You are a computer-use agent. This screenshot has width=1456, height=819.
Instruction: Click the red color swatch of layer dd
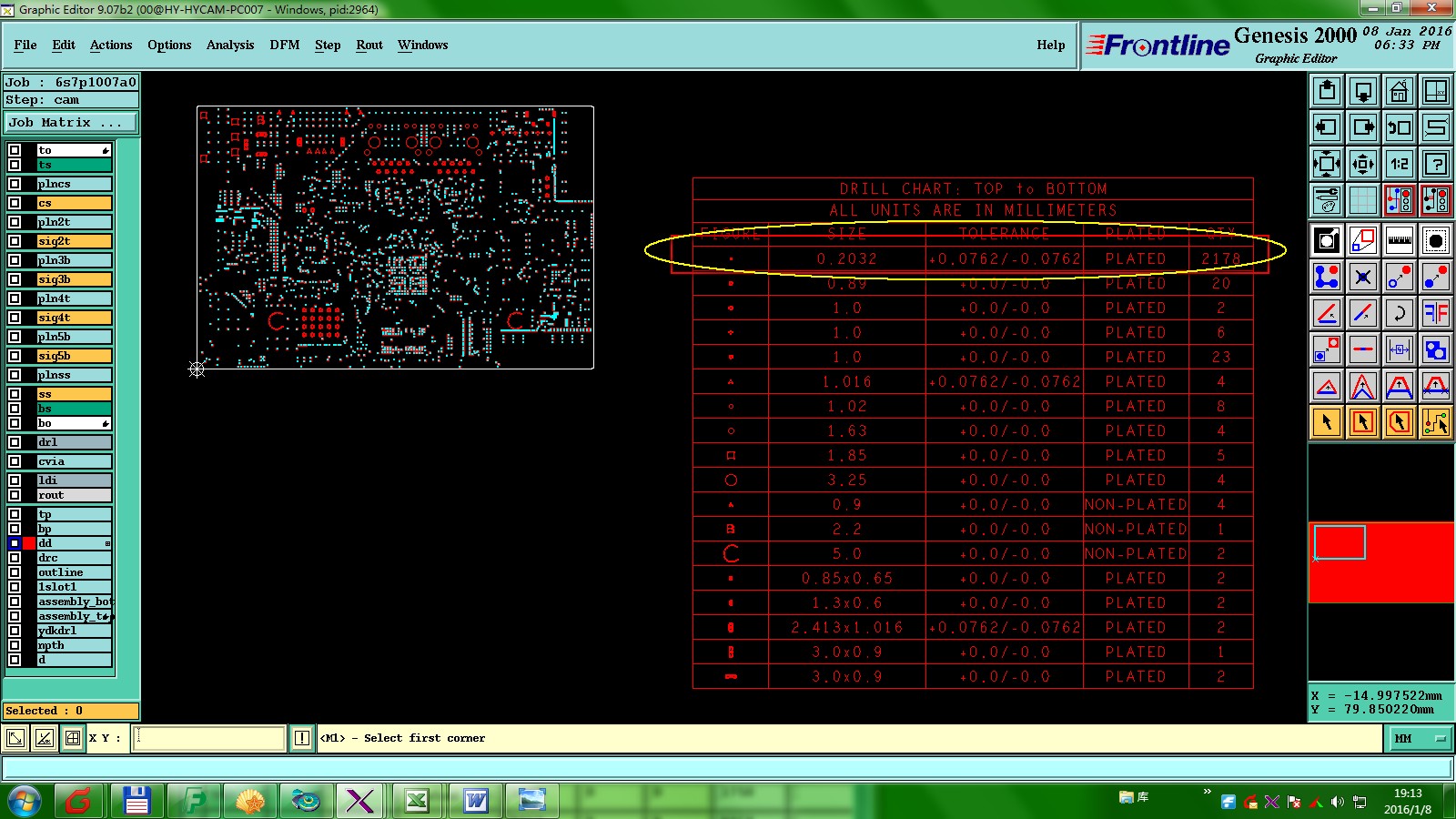click(29, 543)
